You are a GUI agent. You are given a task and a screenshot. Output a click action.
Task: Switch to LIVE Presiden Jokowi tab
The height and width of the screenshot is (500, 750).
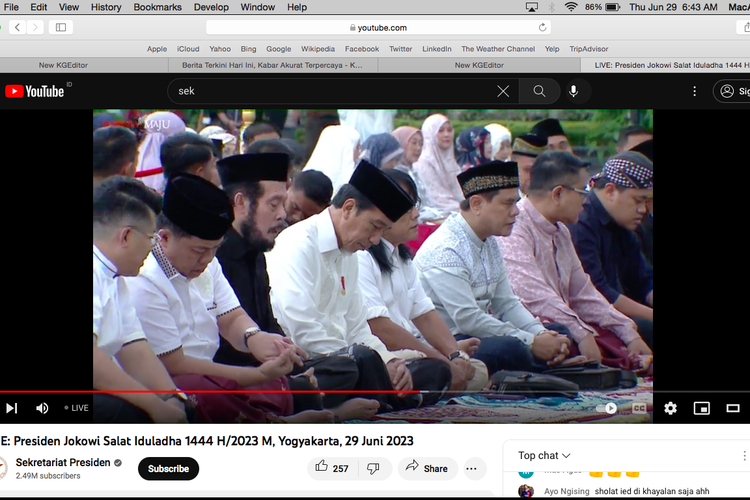665,65
